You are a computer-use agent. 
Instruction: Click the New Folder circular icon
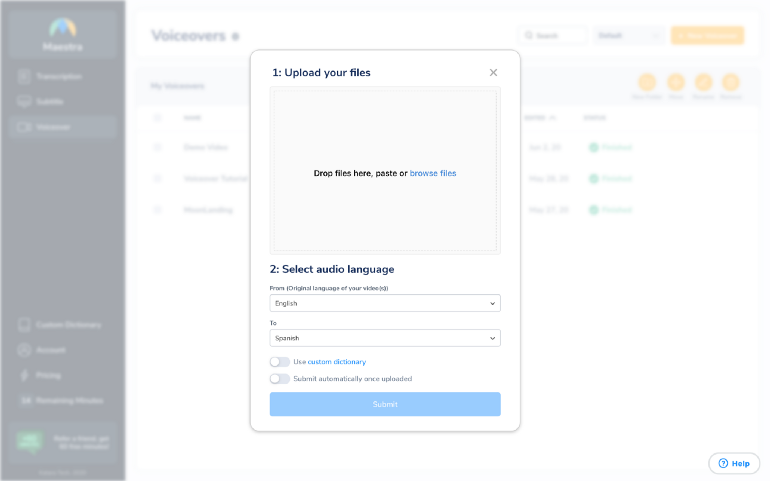tap(647, 82)
